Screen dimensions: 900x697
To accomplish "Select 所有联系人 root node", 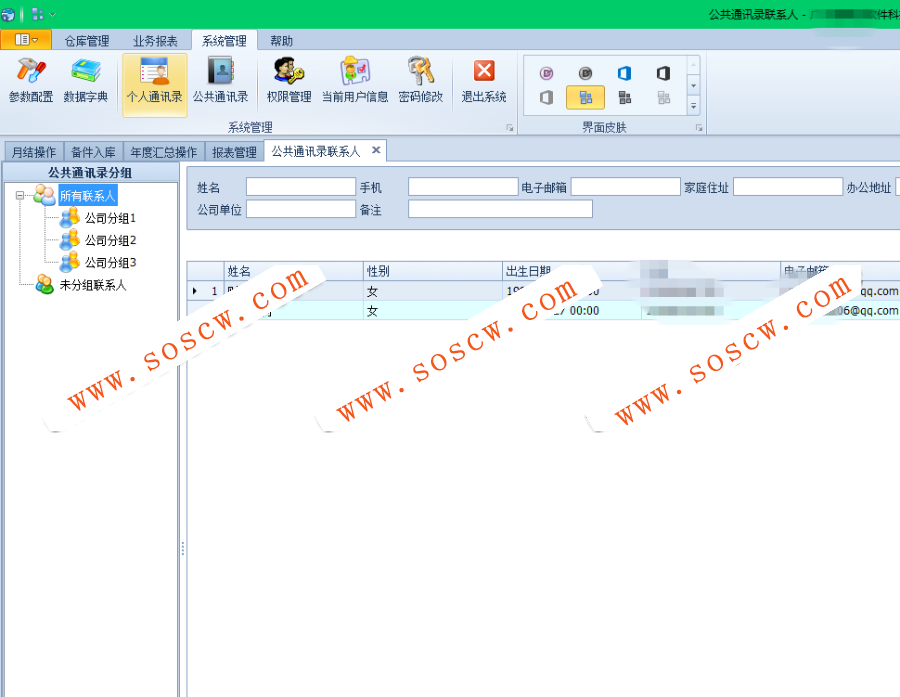I will tap(88, 196).
